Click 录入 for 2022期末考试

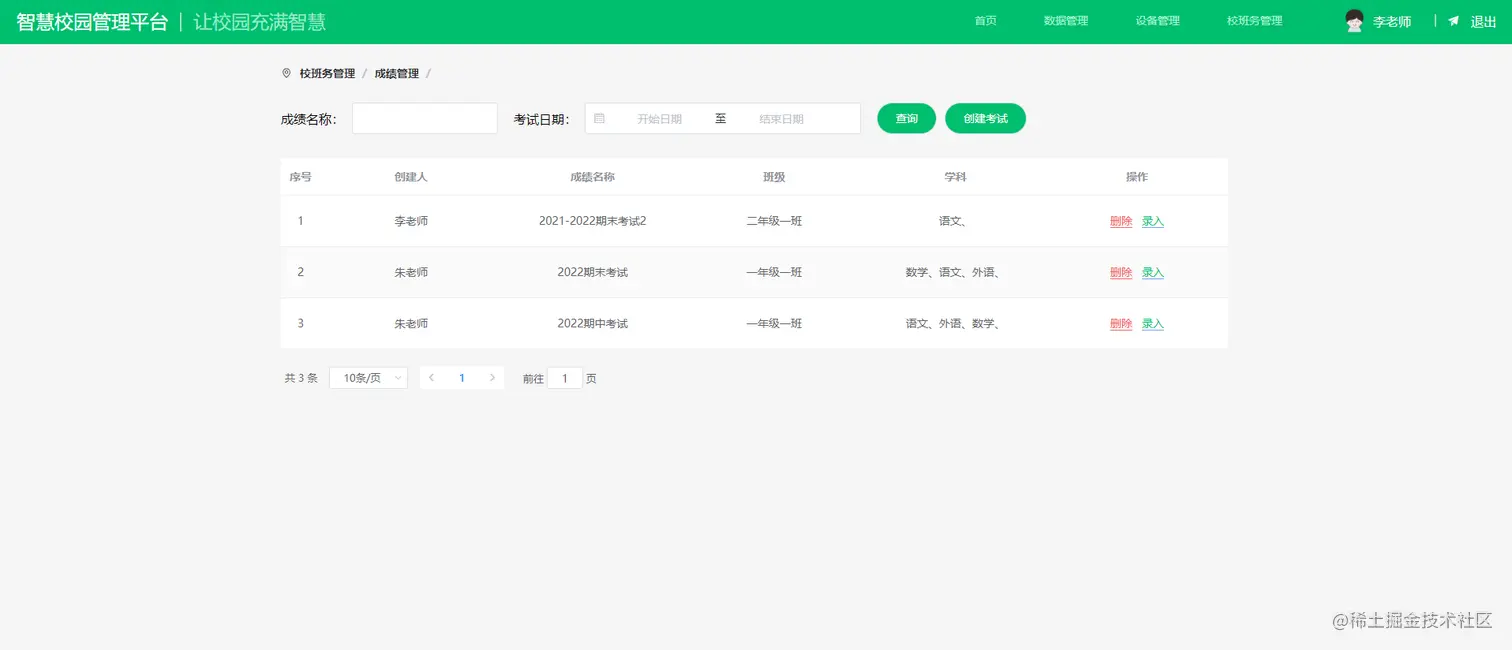click(x=1153, y=272)
